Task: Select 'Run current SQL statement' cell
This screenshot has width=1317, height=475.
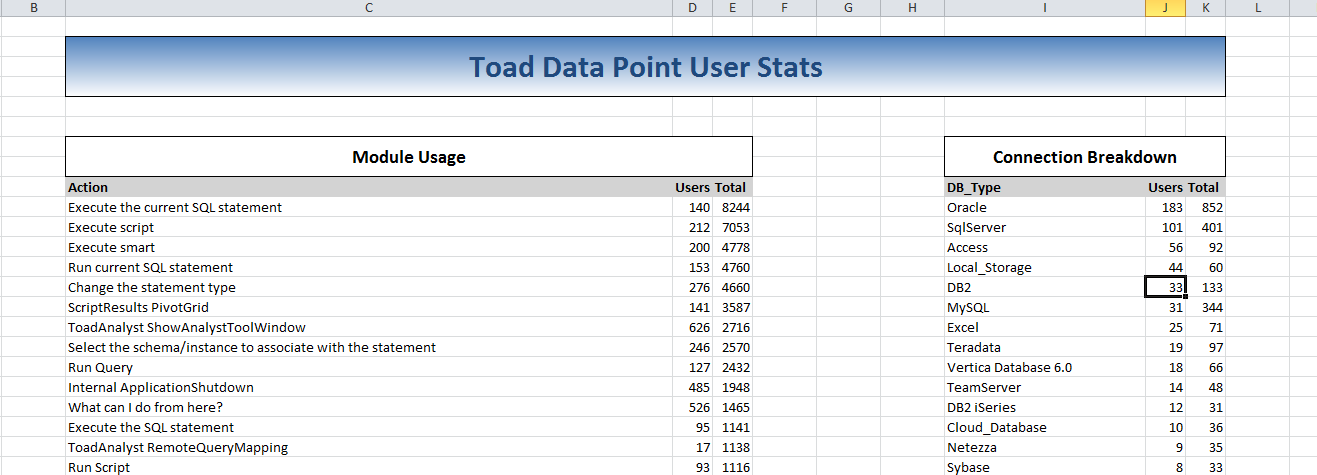Action: point(368,267)
